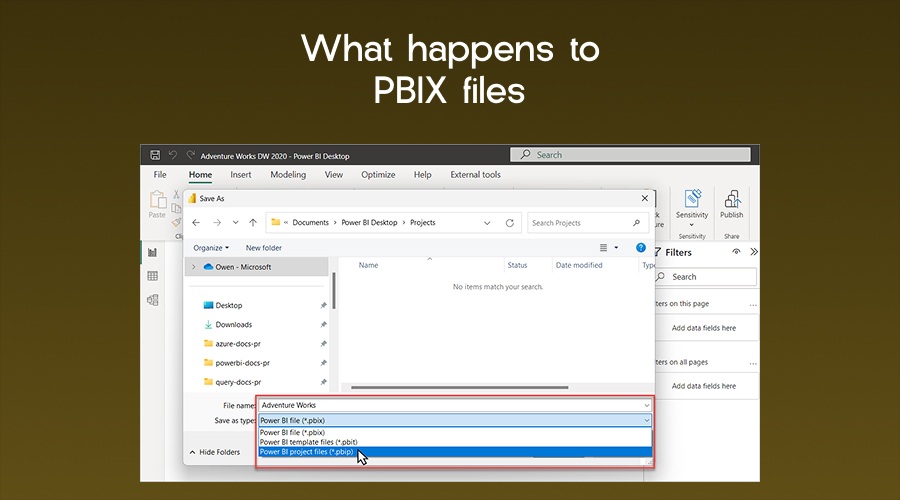
Task: Open the Help ribbon tab
Action: tap(422, 175)
